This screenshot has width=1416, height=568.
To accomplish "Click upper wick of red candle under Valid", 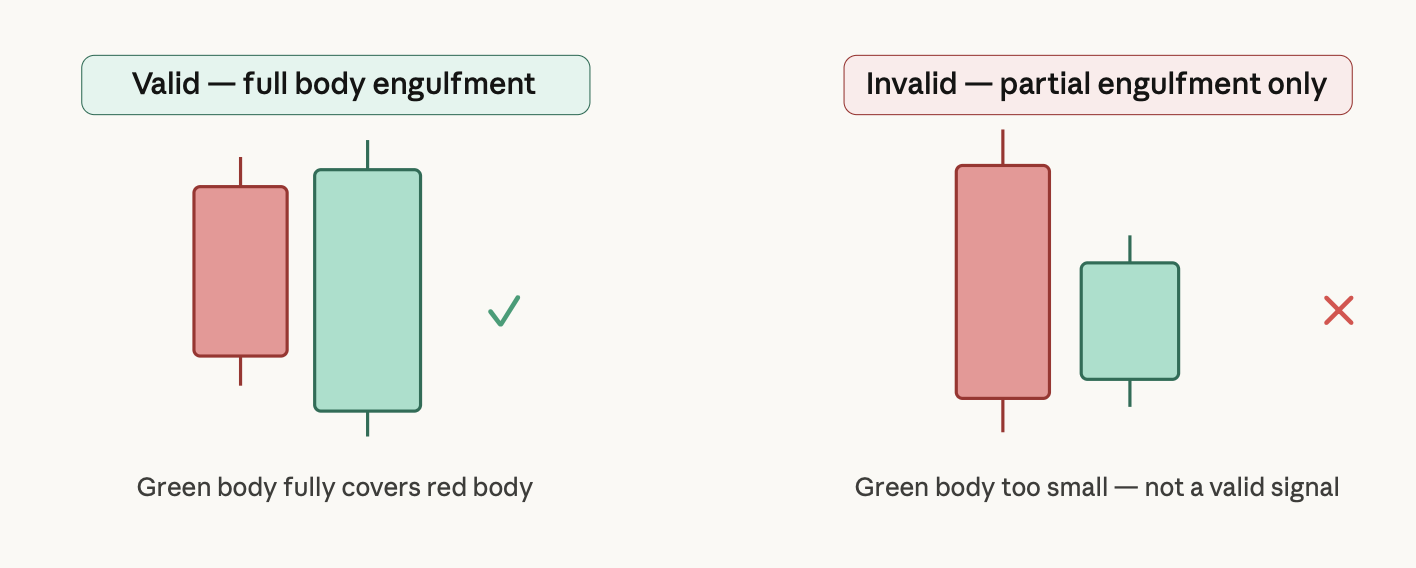I will point(241,171).
